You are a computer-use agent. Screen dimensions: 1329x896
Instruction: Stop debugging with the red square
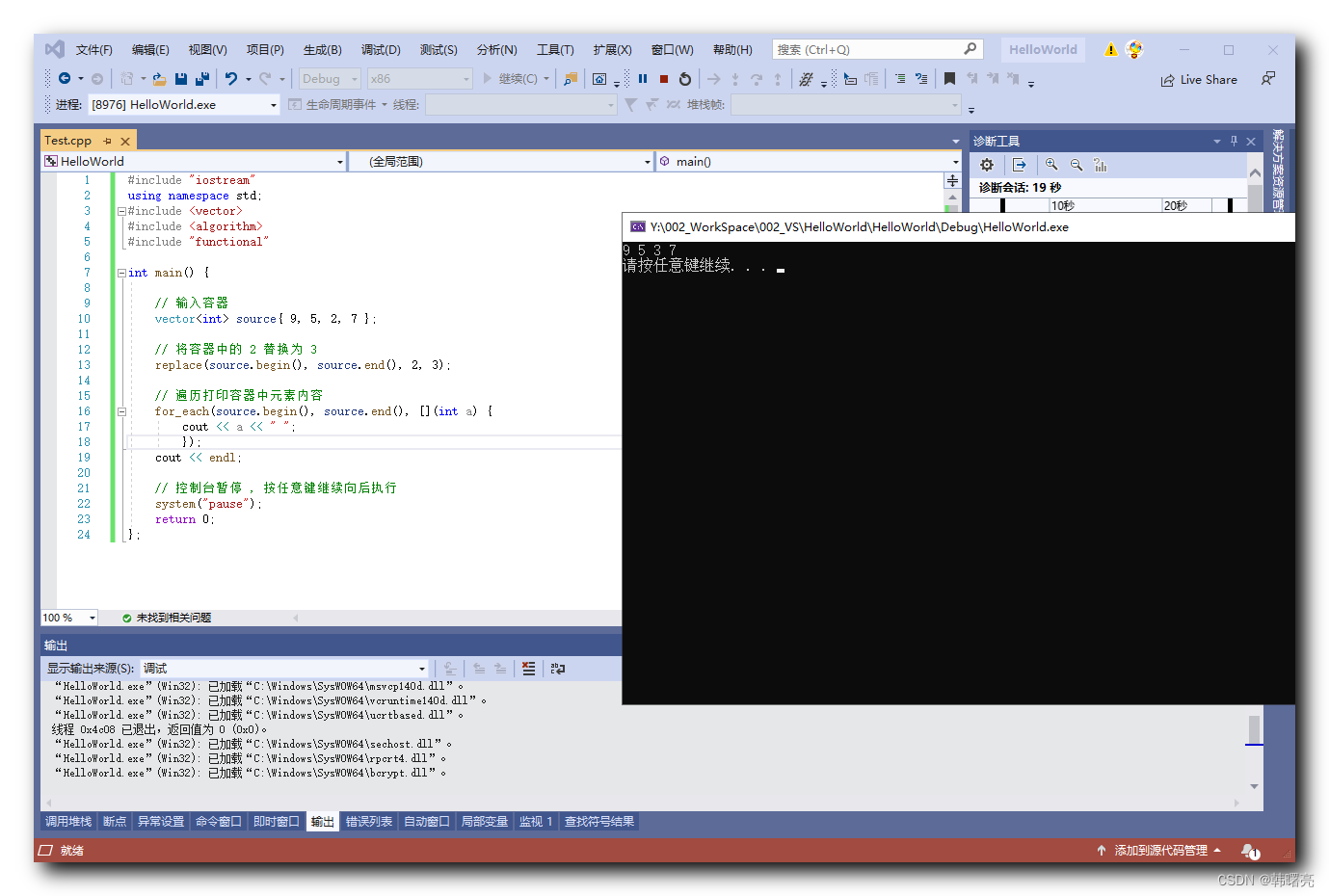[664, 79]
